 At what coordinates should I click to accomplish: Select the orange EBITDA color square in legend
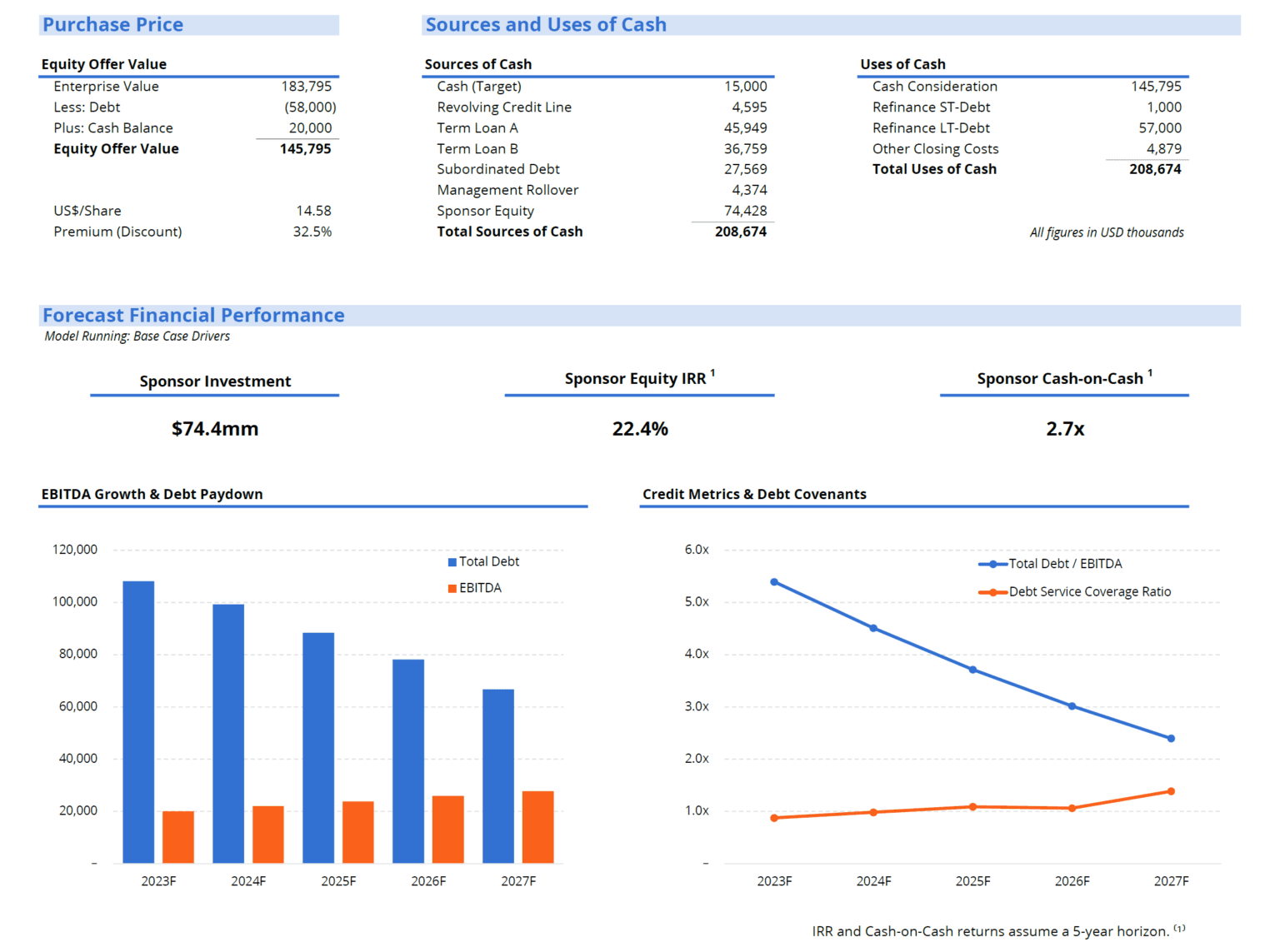451,588
